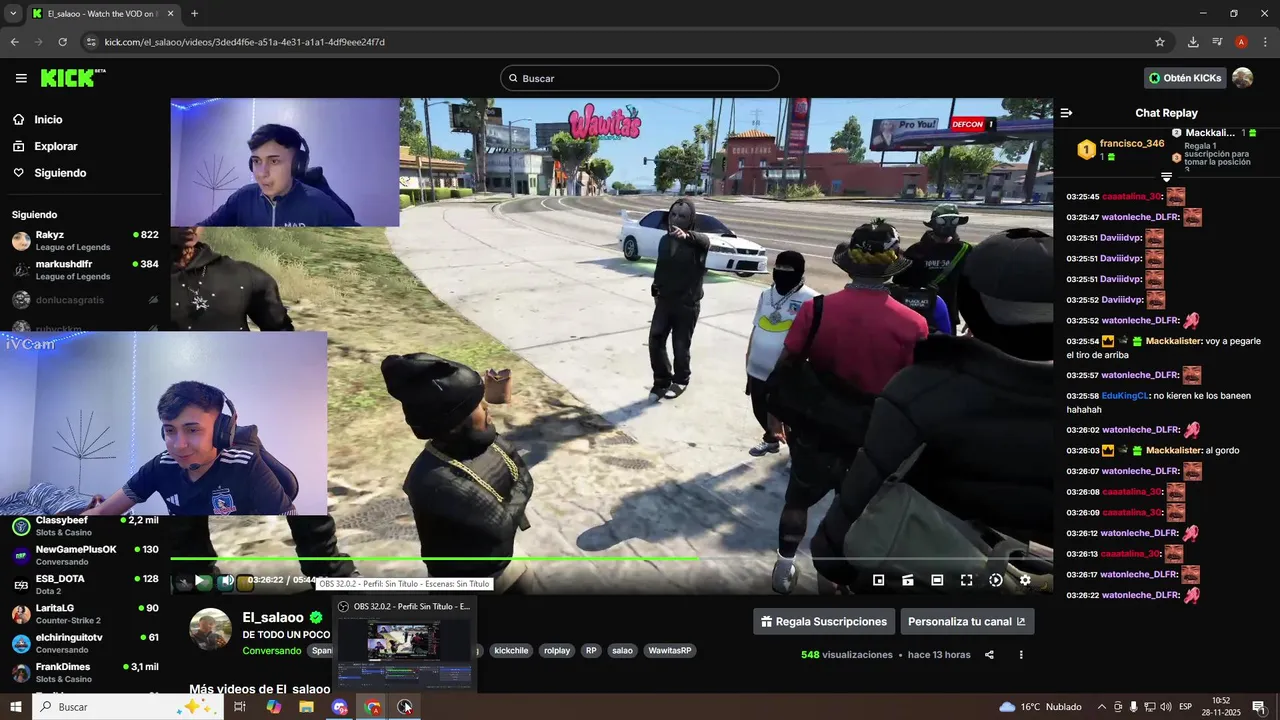Open the user profile avatar menu
Viewport: 1280px width, 720px height.
click(x=1243, y=78)
